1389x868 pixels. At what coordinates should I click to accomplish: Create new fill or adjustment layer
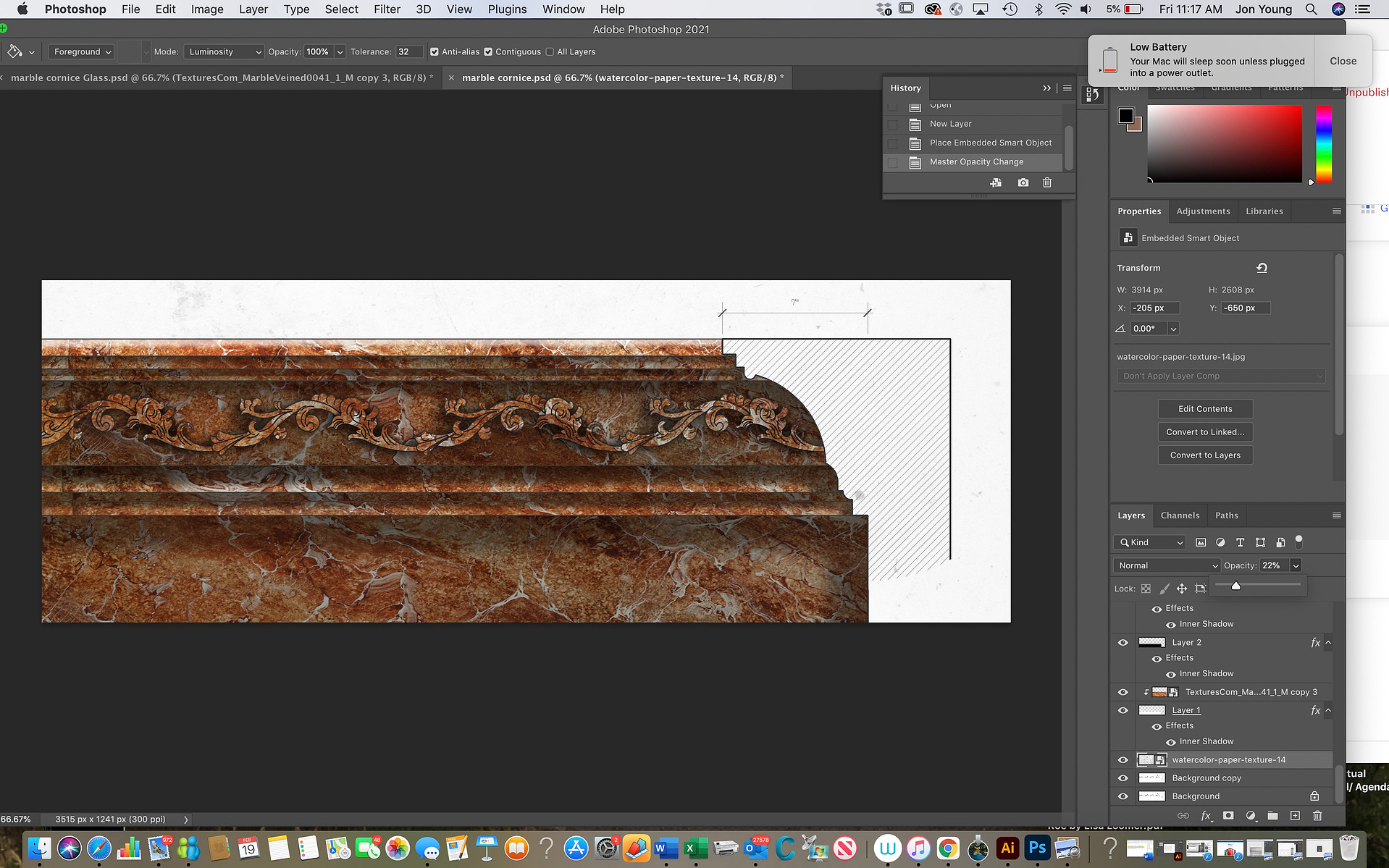coord(1251,816)
